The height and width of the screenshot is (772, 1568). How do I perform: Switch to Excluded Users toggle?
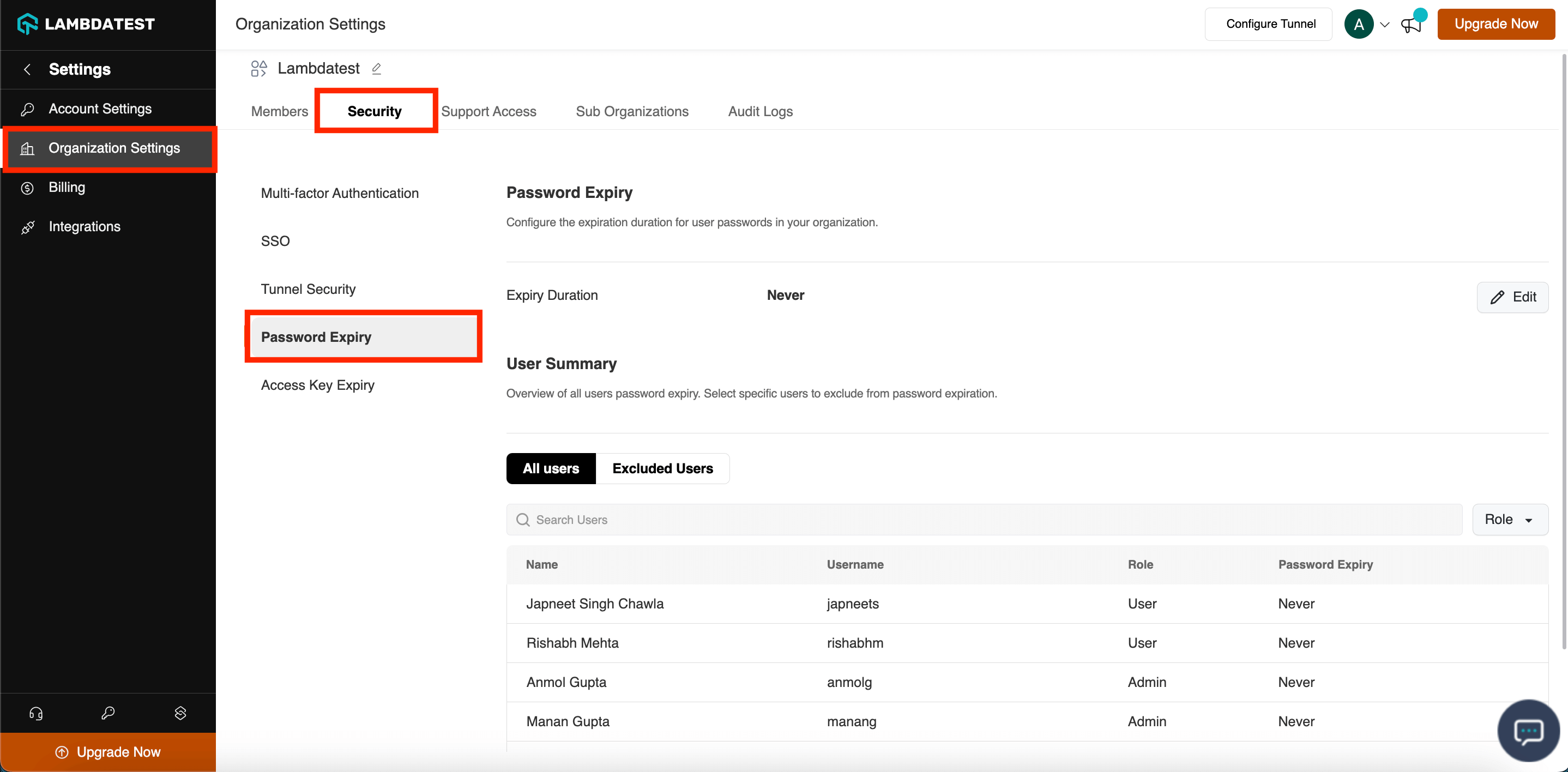(662, 468)
